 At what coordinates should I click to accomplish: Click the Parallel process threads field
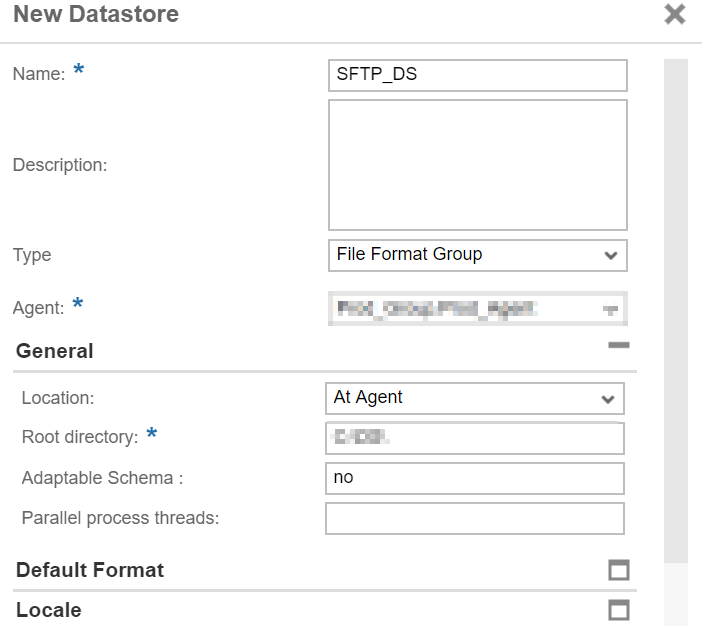click(474, 518)
